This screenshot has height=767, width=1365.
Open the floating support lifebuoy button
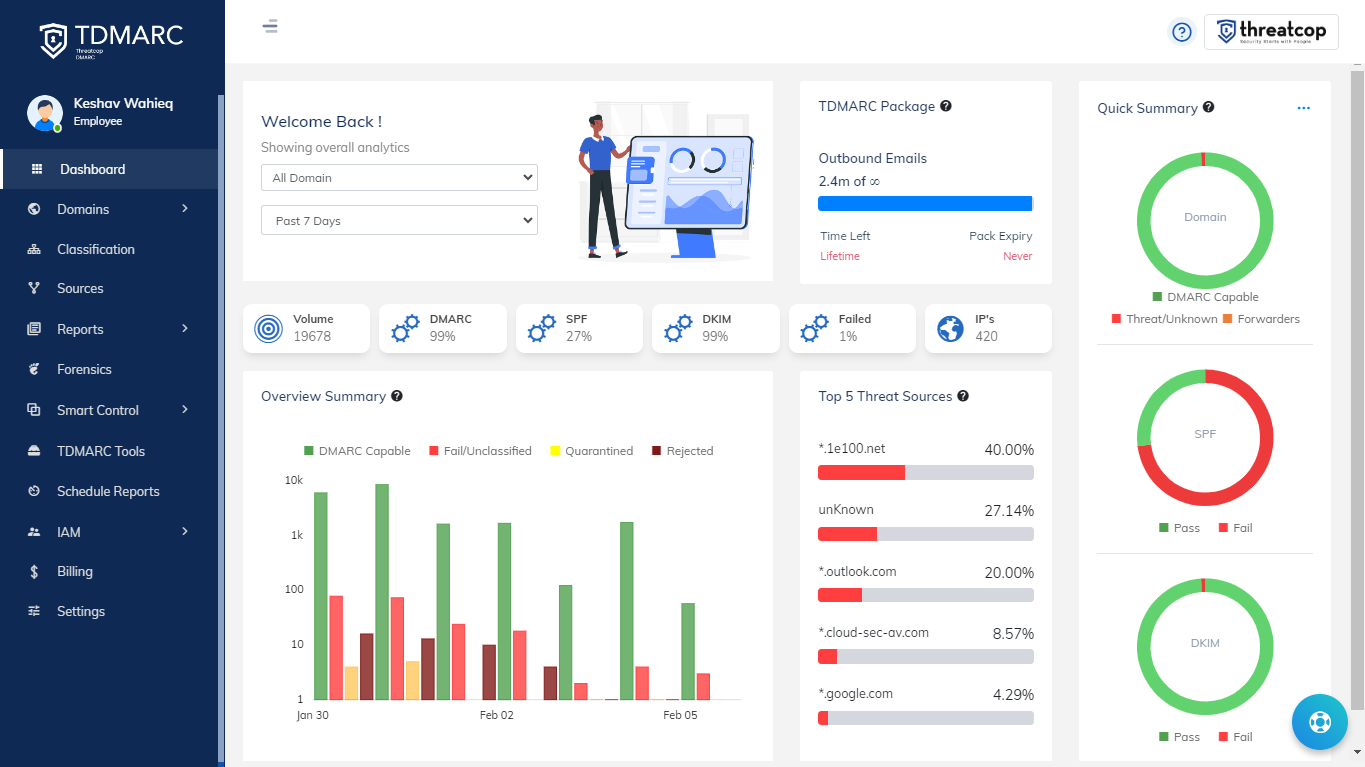(1319, 721)
